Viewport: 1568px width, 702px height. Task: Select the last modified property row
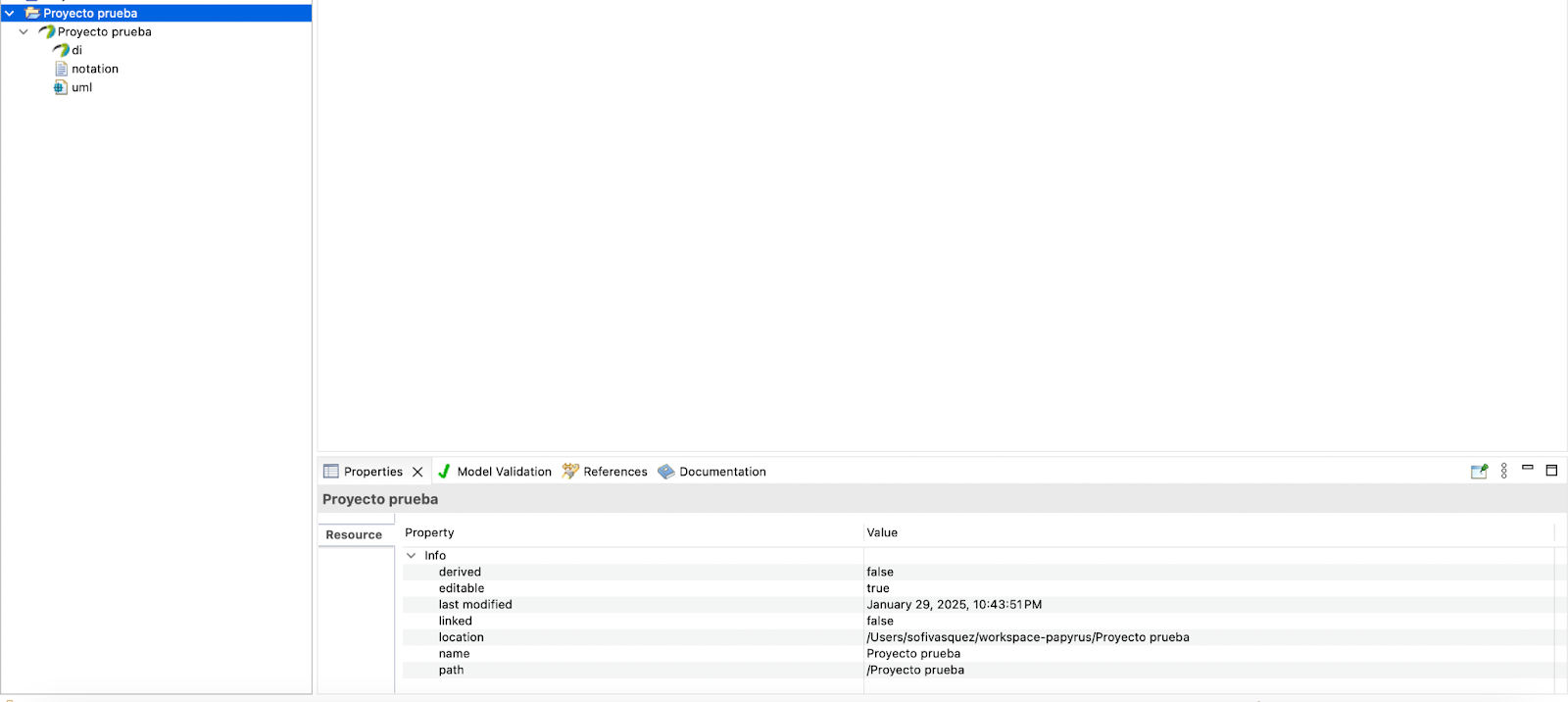pyautogui.click(x=475, y=605)
